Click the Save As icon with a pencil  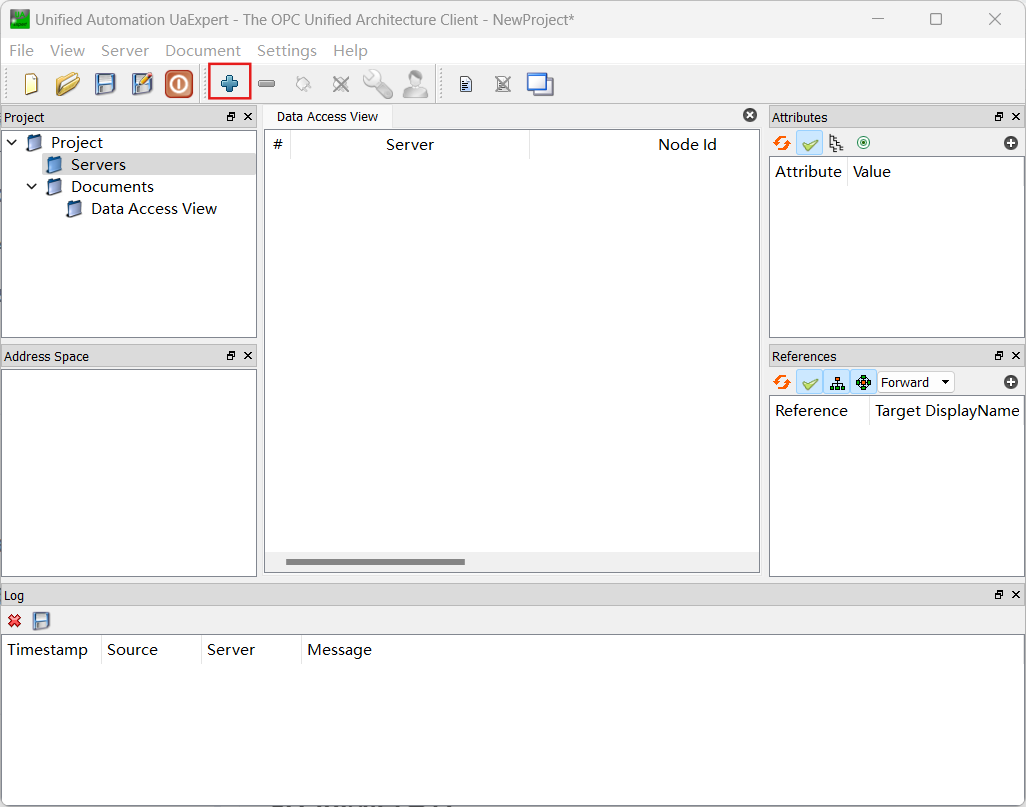pos(142,84)
